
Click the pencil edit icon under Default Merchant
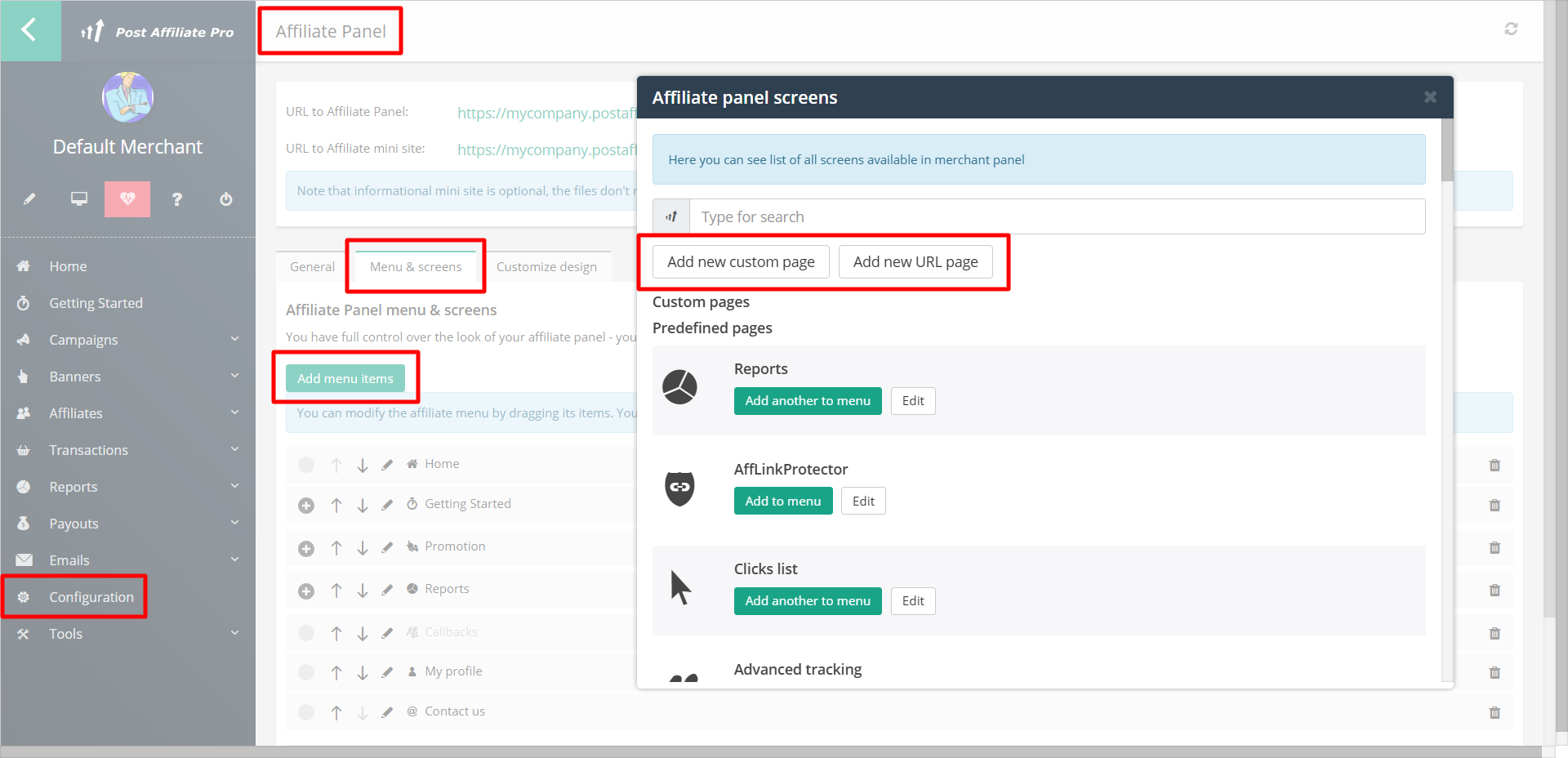point(29,198)
